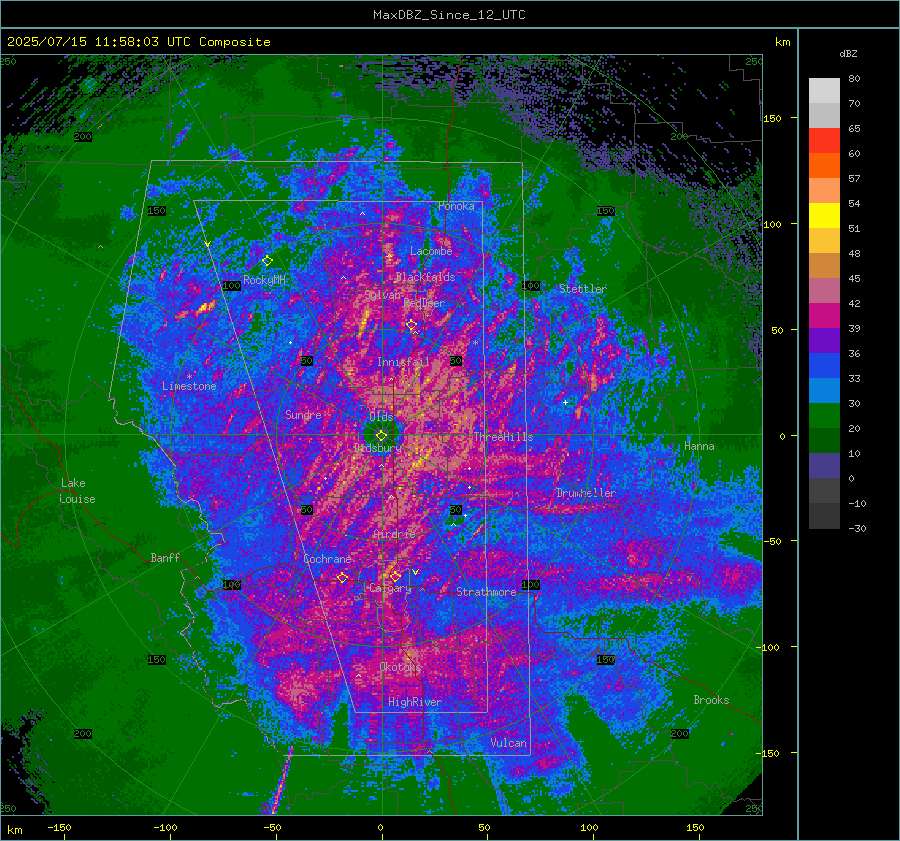900x841 pixels.
Task: Click the MaxDBZ_Since_12_UTC title
Action: 449,15
